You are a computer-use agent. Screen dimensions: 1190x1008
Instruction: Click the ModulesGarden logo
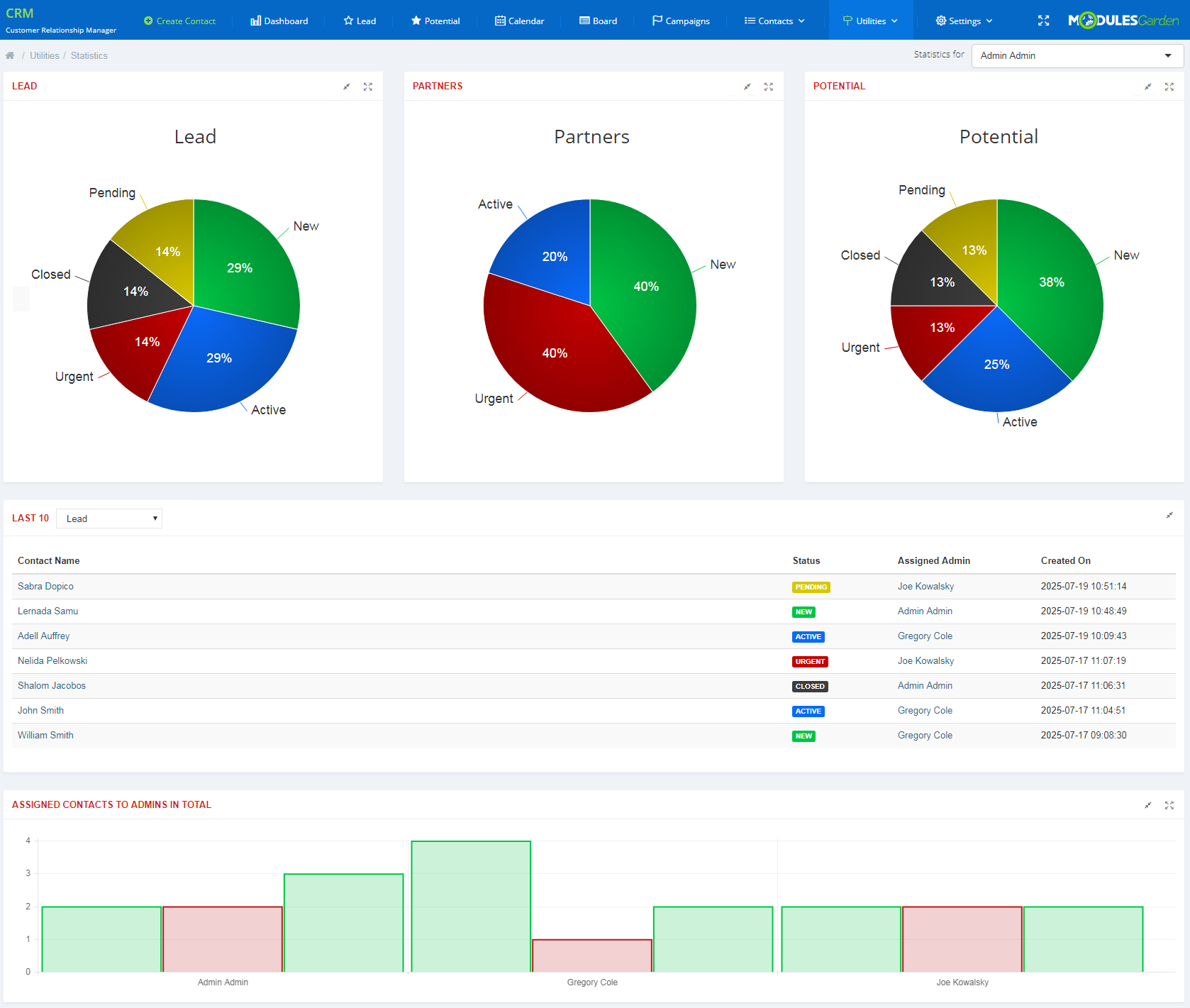pos(1123,20)
